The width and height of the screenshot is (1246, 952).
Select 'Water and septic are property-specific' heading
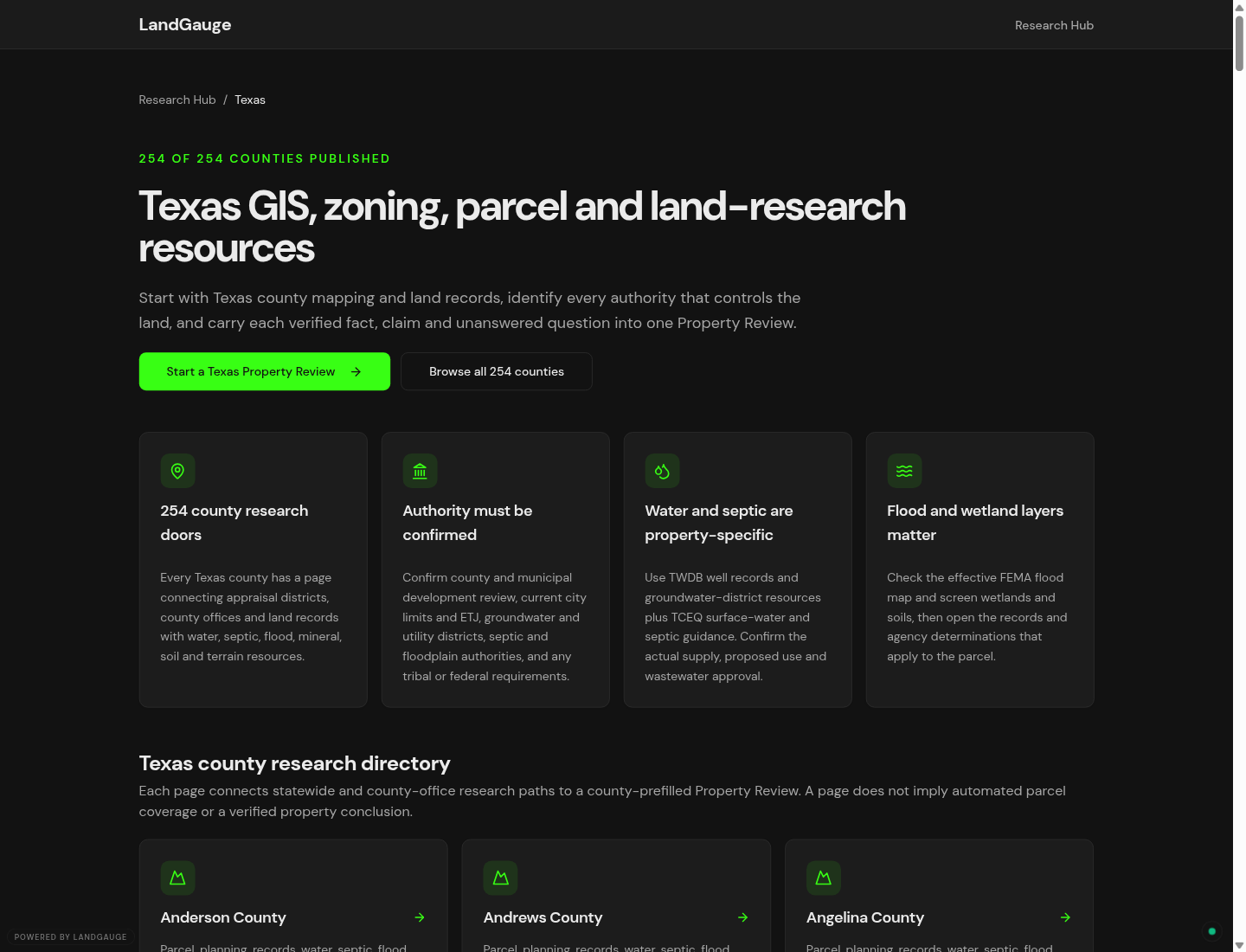719,523
